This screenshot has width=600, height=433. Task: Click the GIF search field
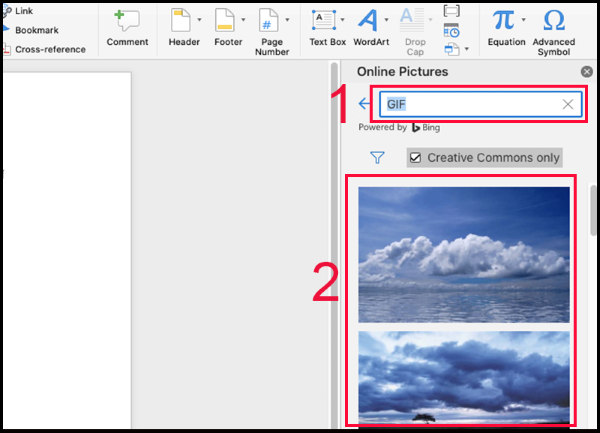(x=470, y=104)
